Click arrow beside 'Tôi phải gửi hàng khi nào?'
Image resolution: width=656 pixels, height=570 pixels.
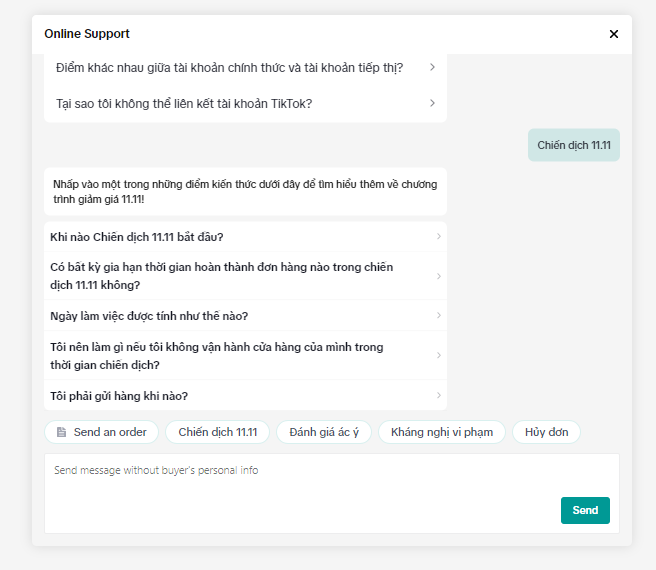coord(439,396)
